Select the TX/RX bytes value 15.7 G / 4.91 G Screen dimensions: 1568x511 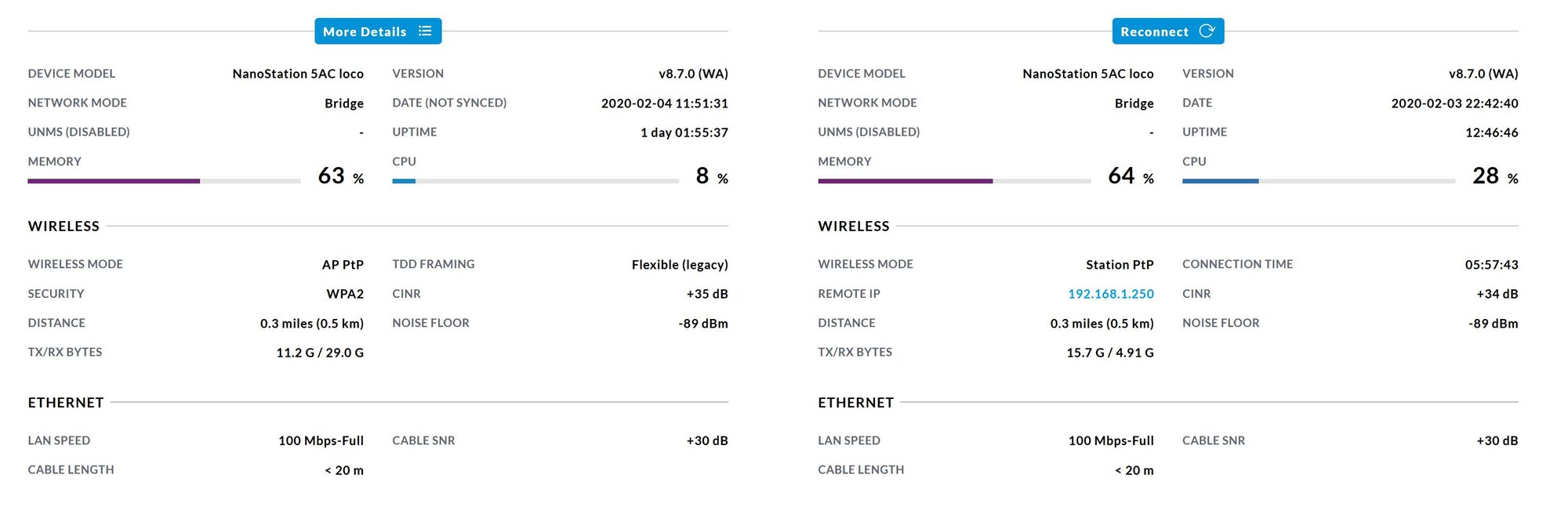1109,353
